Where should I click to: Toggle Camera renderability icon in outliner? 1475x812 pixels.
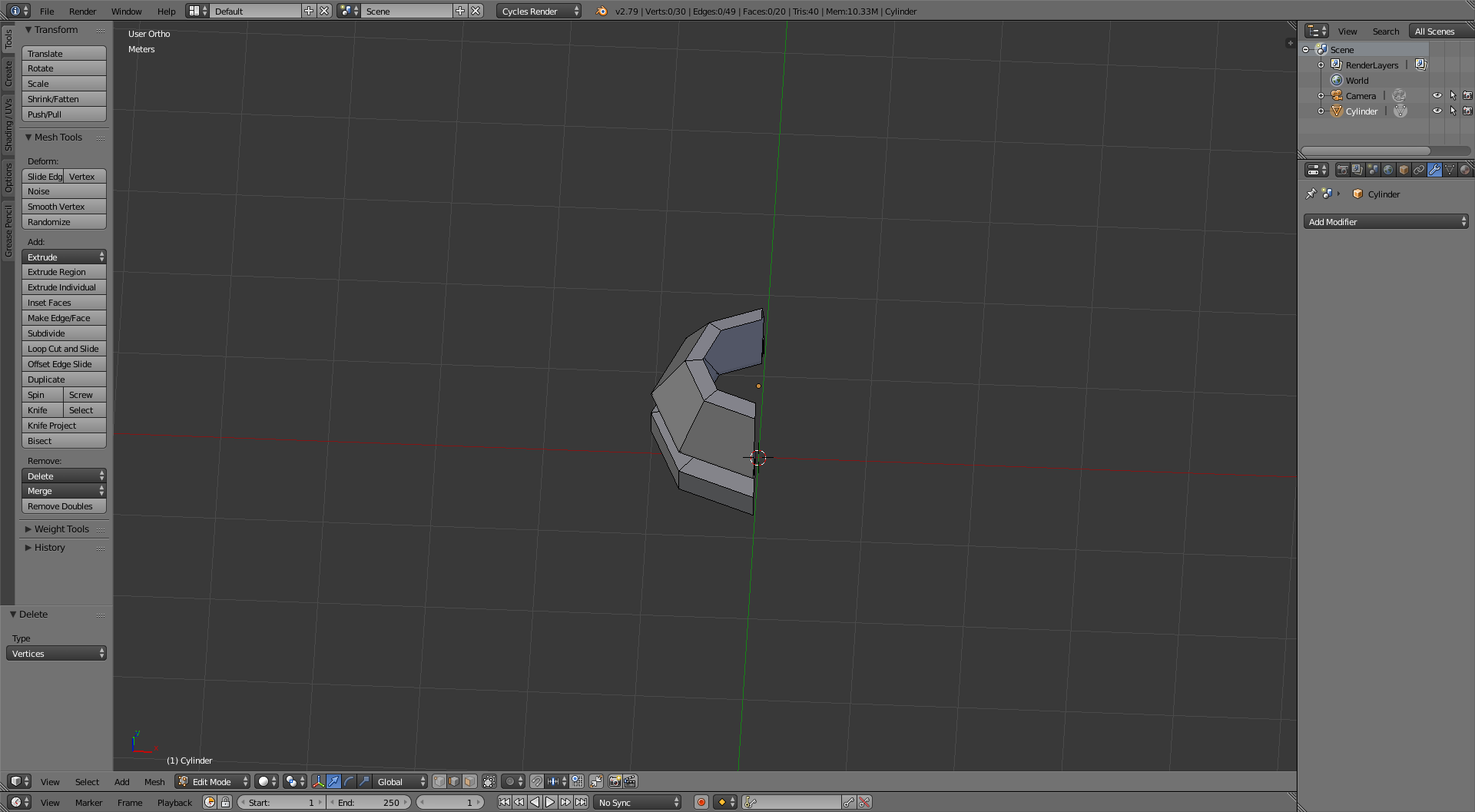(1467, 96)
